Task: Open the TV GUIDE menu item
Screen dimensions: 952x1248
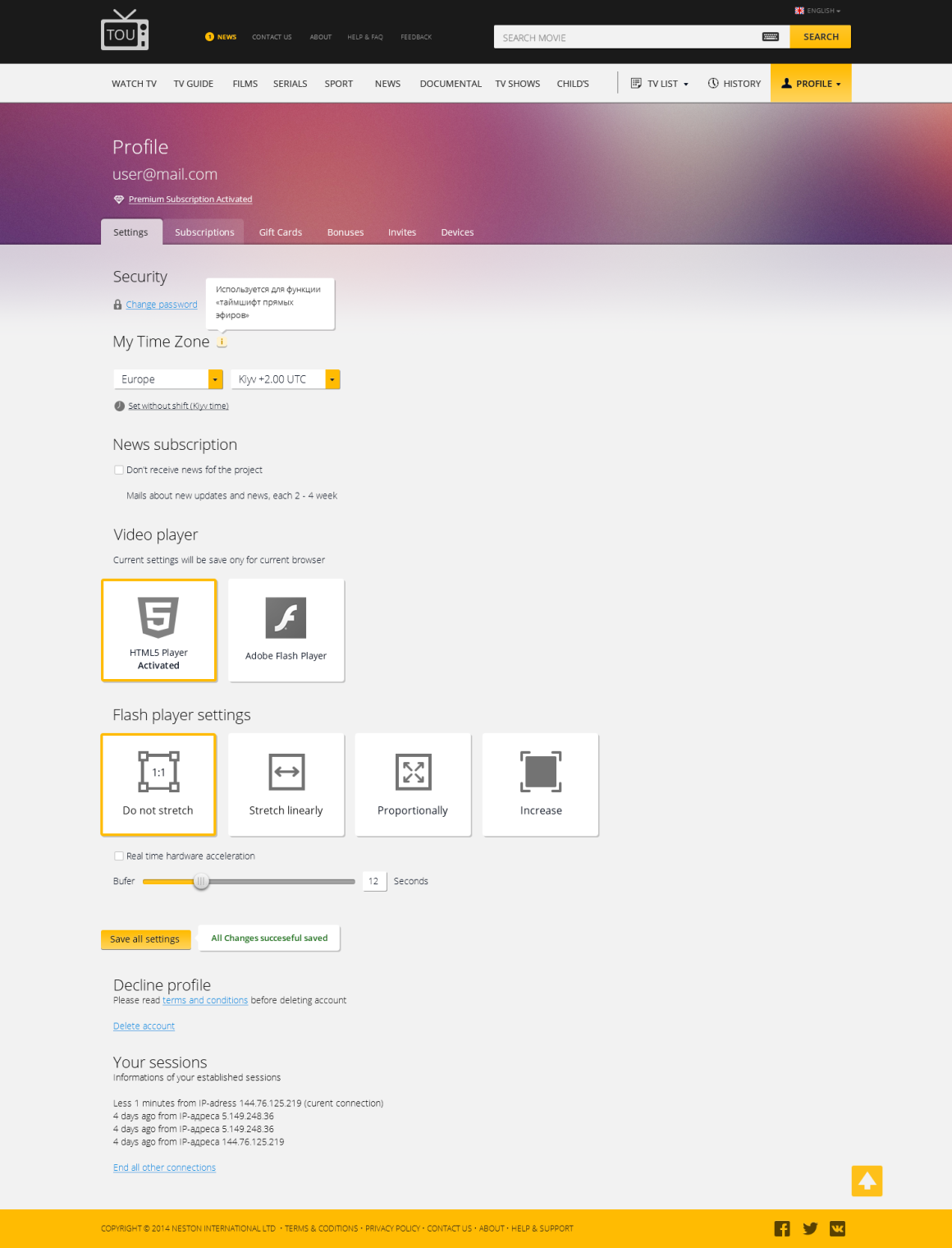Action: 192,83
